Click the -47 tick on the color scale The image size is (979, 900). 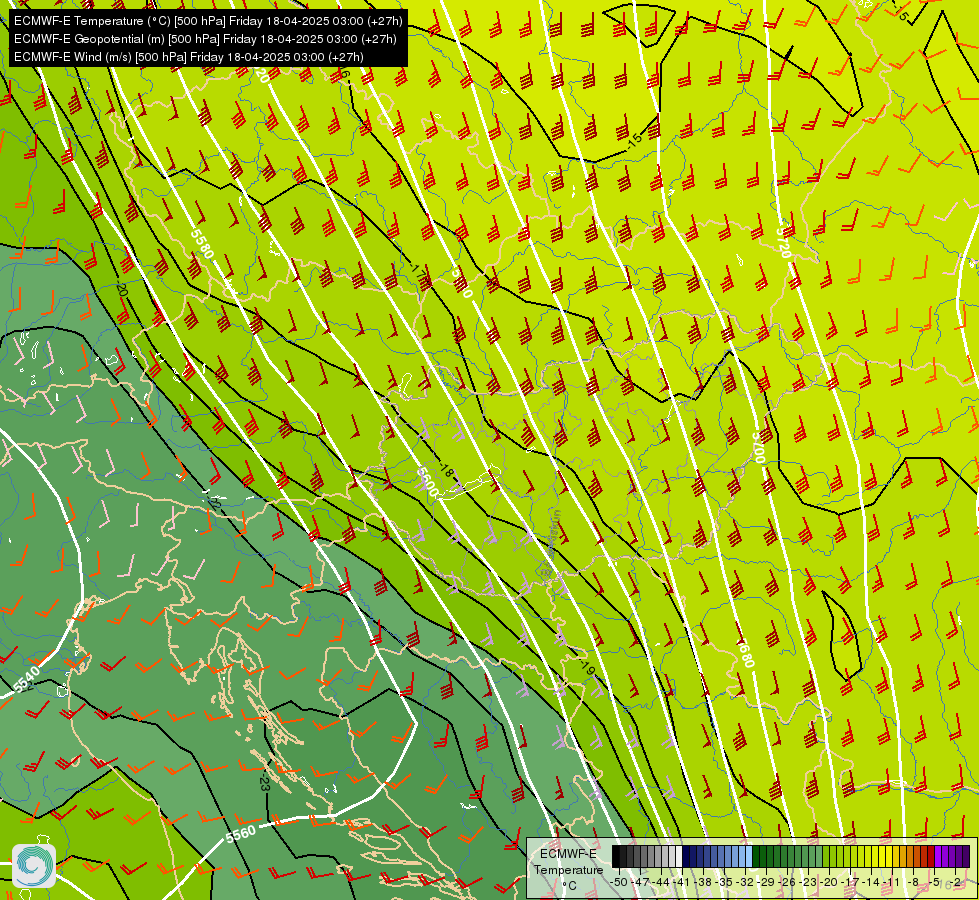click(x=640, y=882)
